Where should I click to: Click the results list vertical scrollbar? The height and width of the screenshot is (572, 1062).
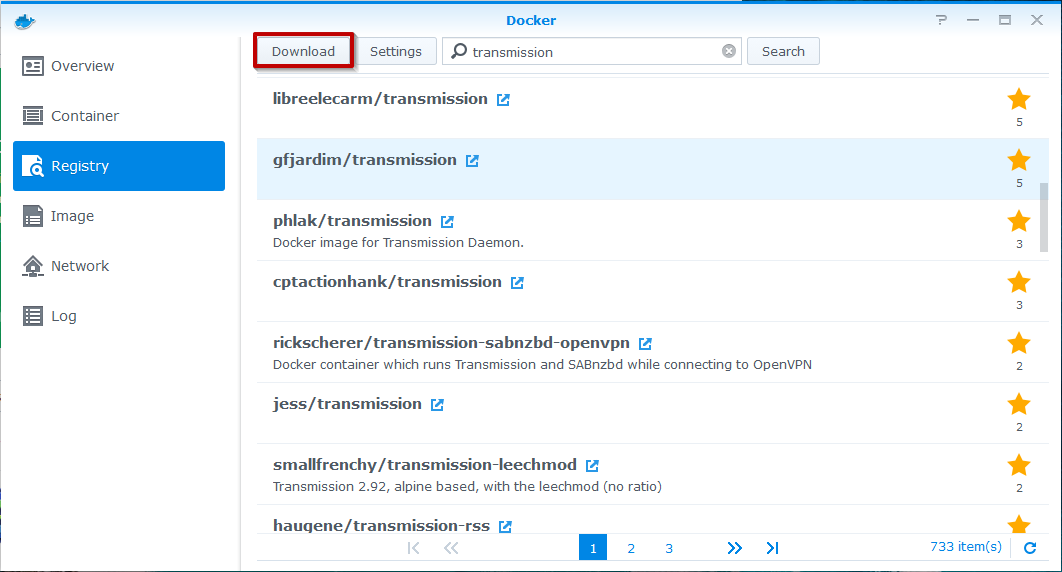1044,217
